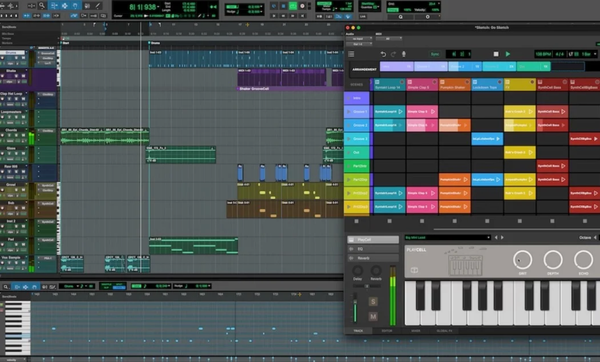The height and width of the screenshot is (362, 600).
Task: Select the Pencil tool in Pro Tools toolbar
Action: [98, 6]
